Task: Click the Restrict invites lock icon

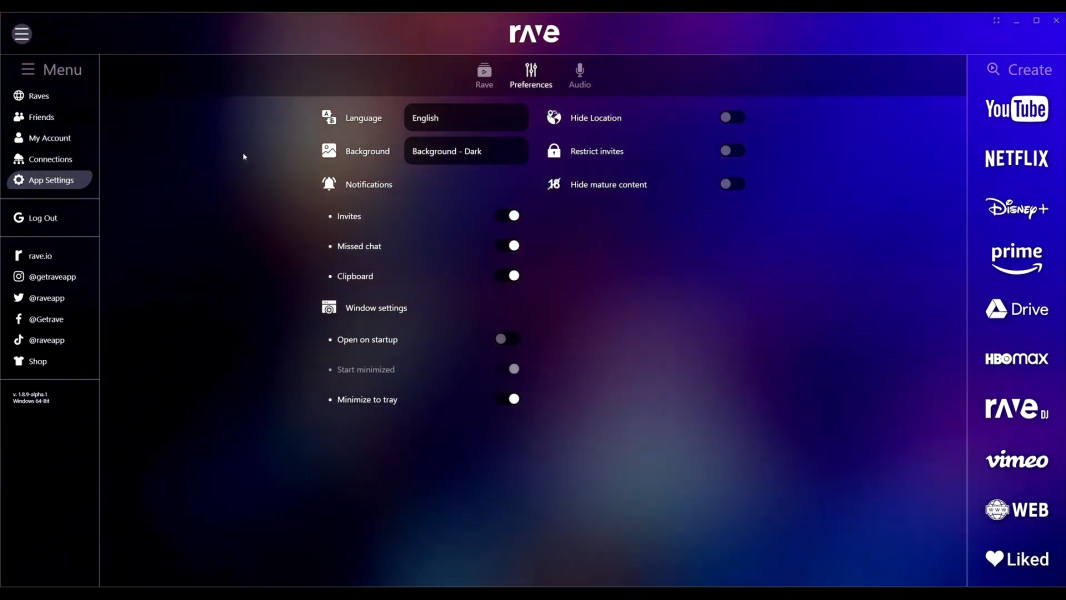Action: [554, 150]
